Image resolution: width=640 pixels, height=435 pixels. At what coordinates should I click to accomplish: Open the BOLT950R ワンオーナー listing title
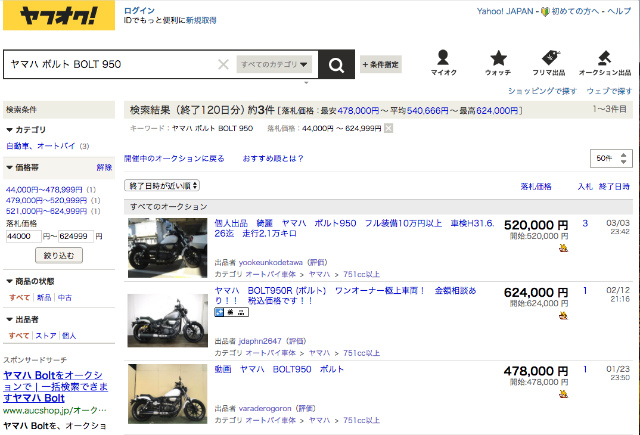[x=345, y=295]
